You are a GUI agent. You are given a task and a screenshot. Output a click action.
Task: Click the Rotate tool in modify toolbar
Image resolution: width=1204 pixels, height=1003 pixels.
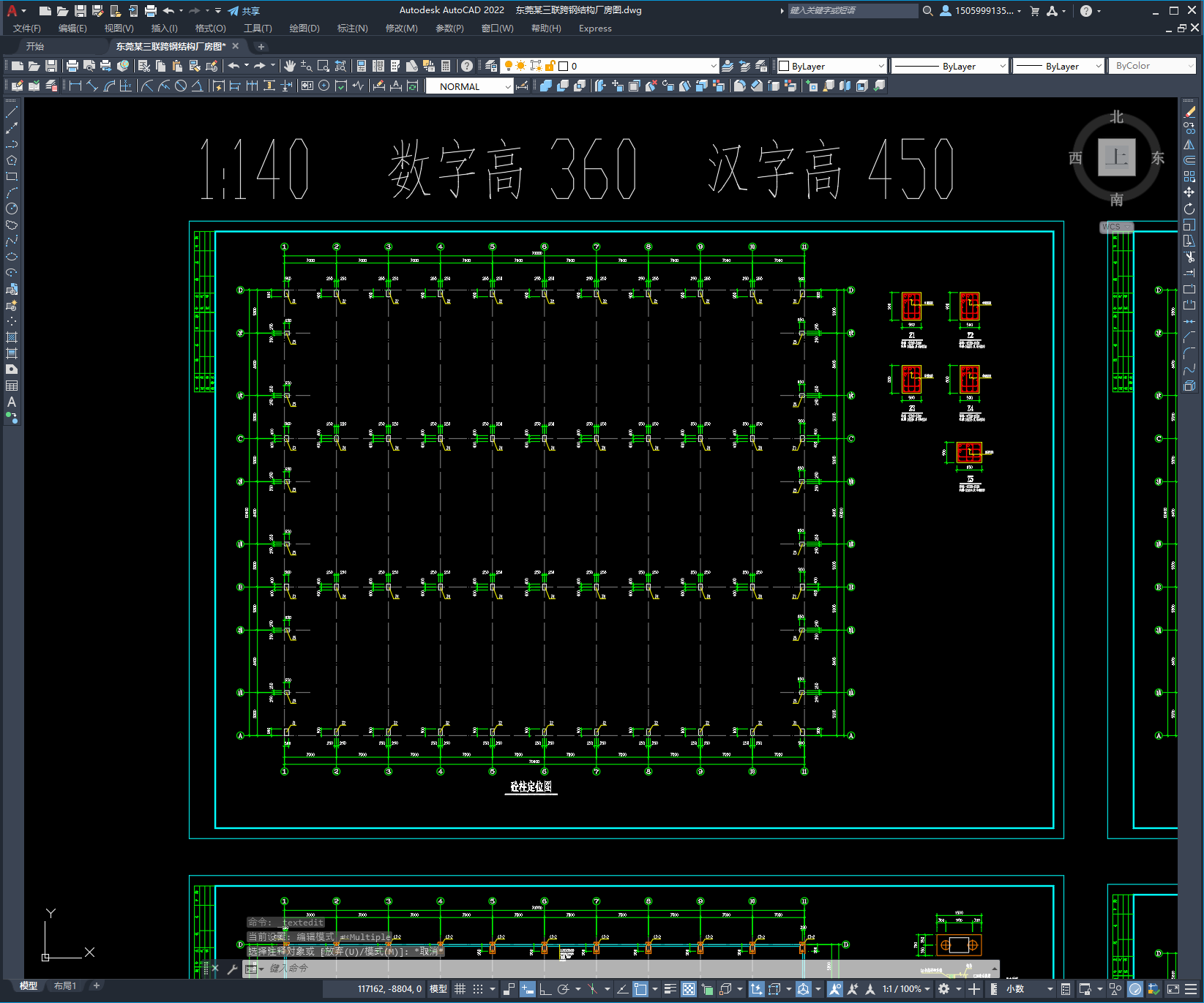click(x=1189, y=209)
